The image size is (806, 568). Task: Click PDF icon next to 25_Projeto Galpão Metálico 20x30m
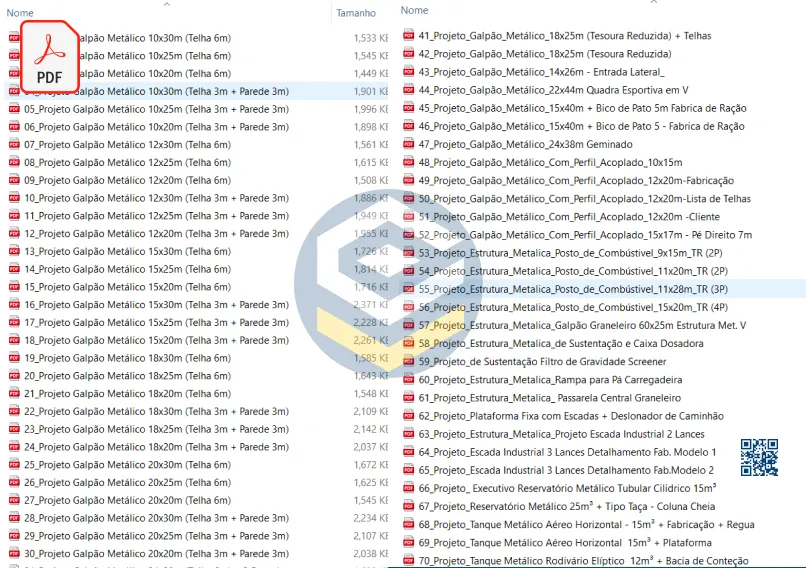click(14, 465)
